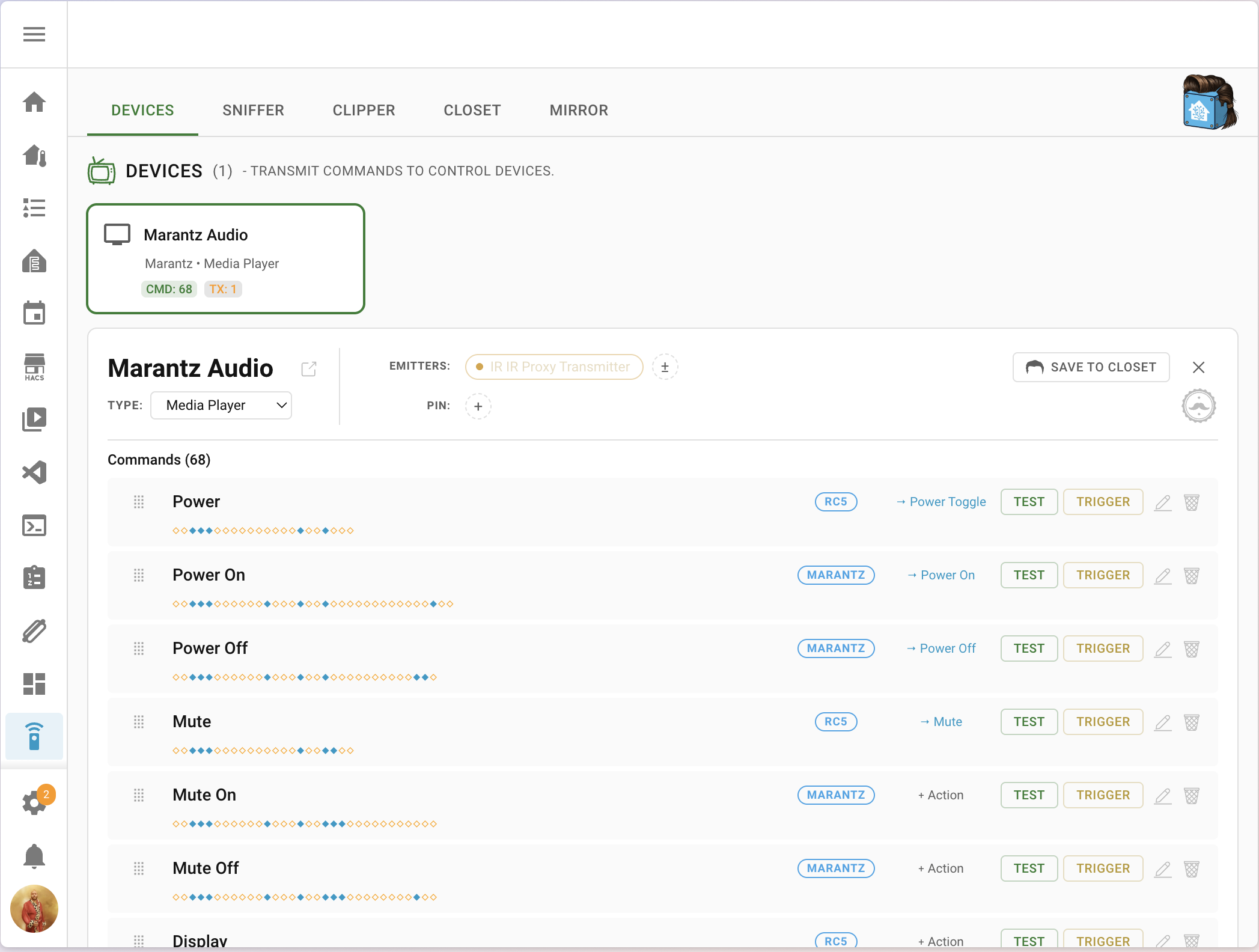1259x952 pixels.
Task: Open the to-do list sidebar icon
Action: 34,208
